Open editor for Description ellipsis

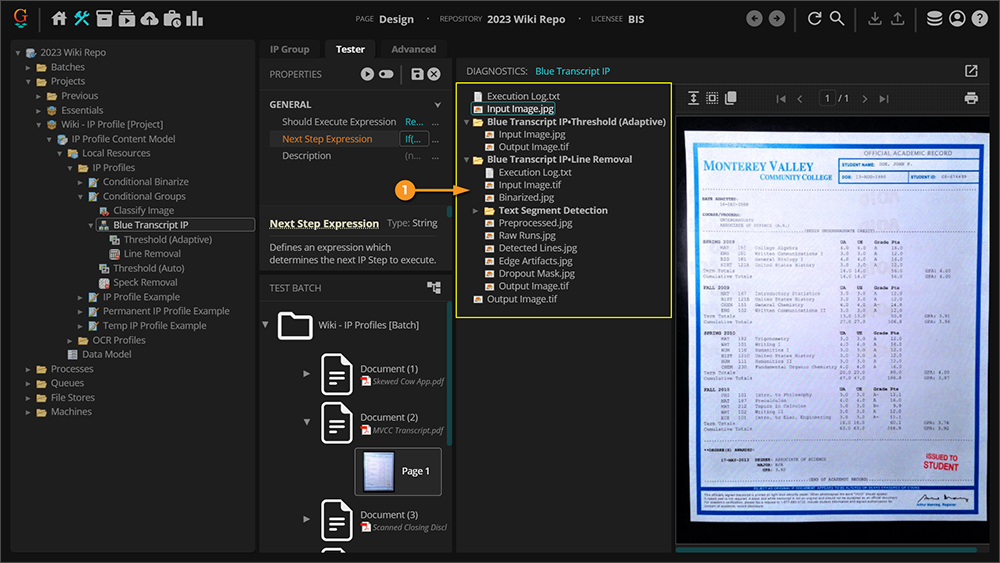click(436, 156)
